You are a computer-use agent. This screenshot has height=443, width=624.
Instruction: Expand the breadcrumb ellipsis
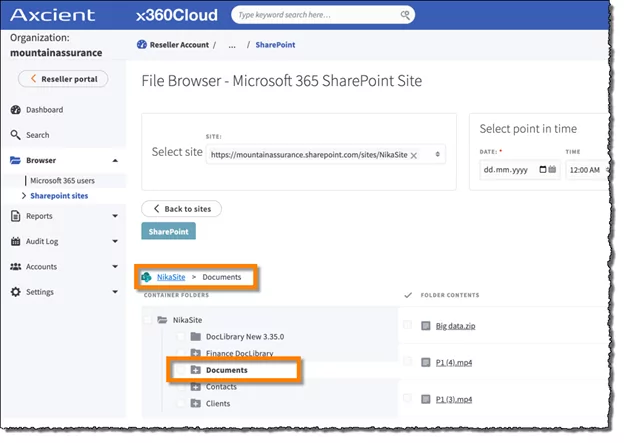click(x=232, y=45)
